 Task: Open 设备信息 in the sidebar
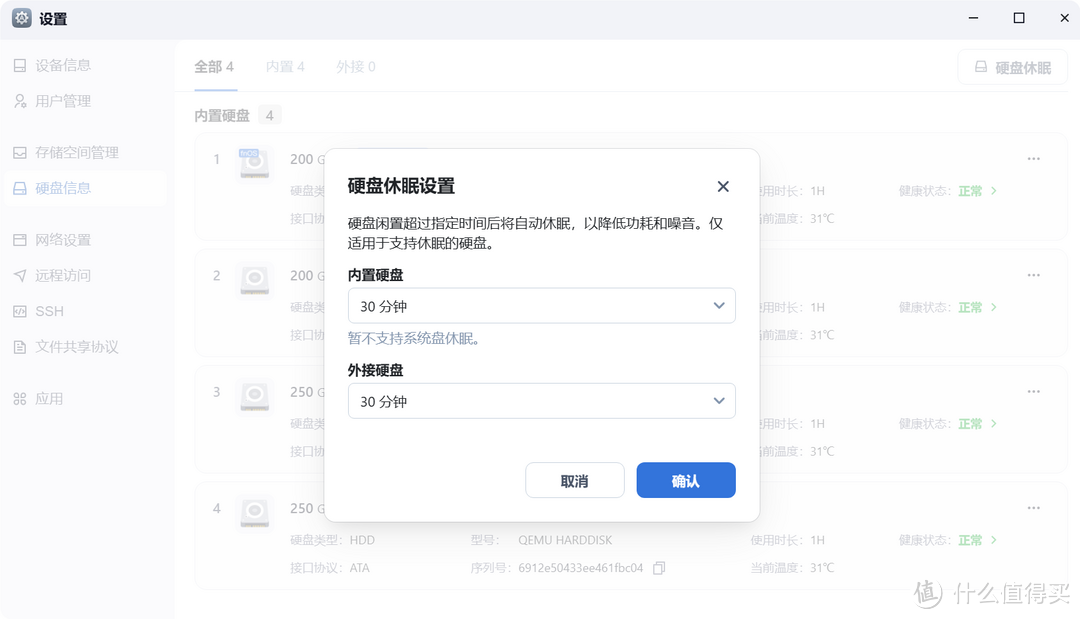(x=63, y=65)
